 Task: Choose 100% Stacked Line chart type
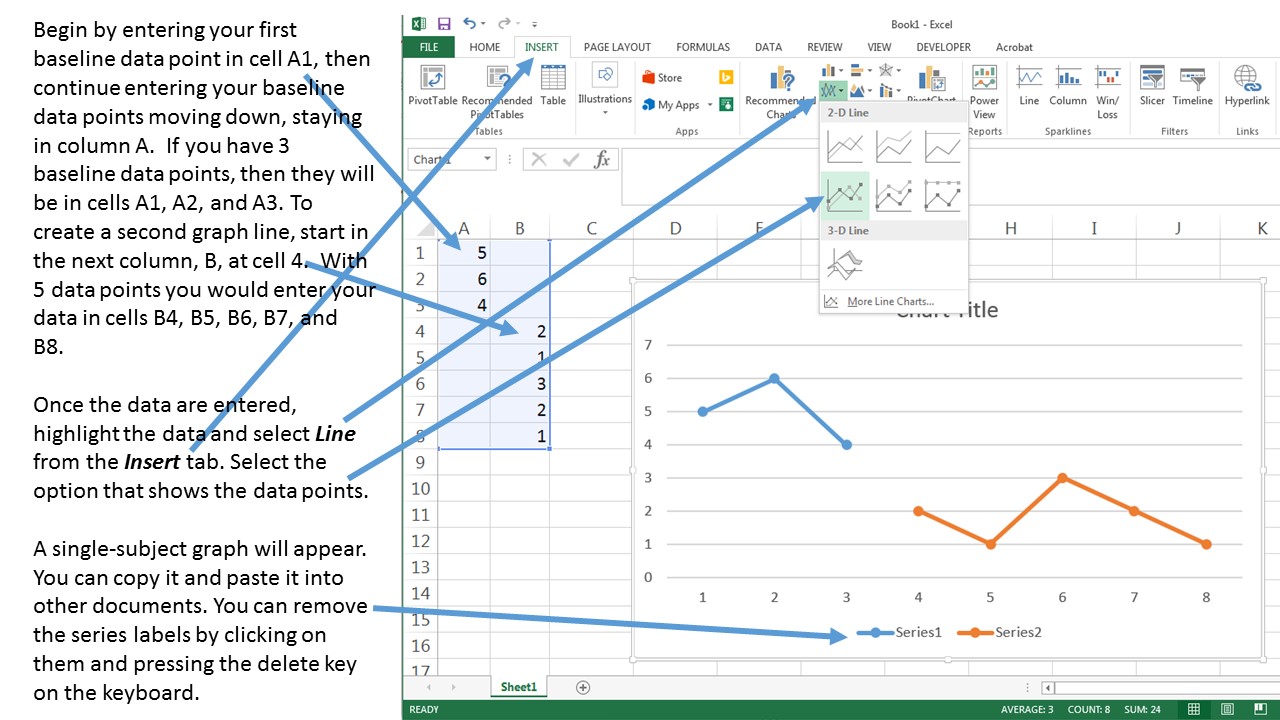coord(943,147)
